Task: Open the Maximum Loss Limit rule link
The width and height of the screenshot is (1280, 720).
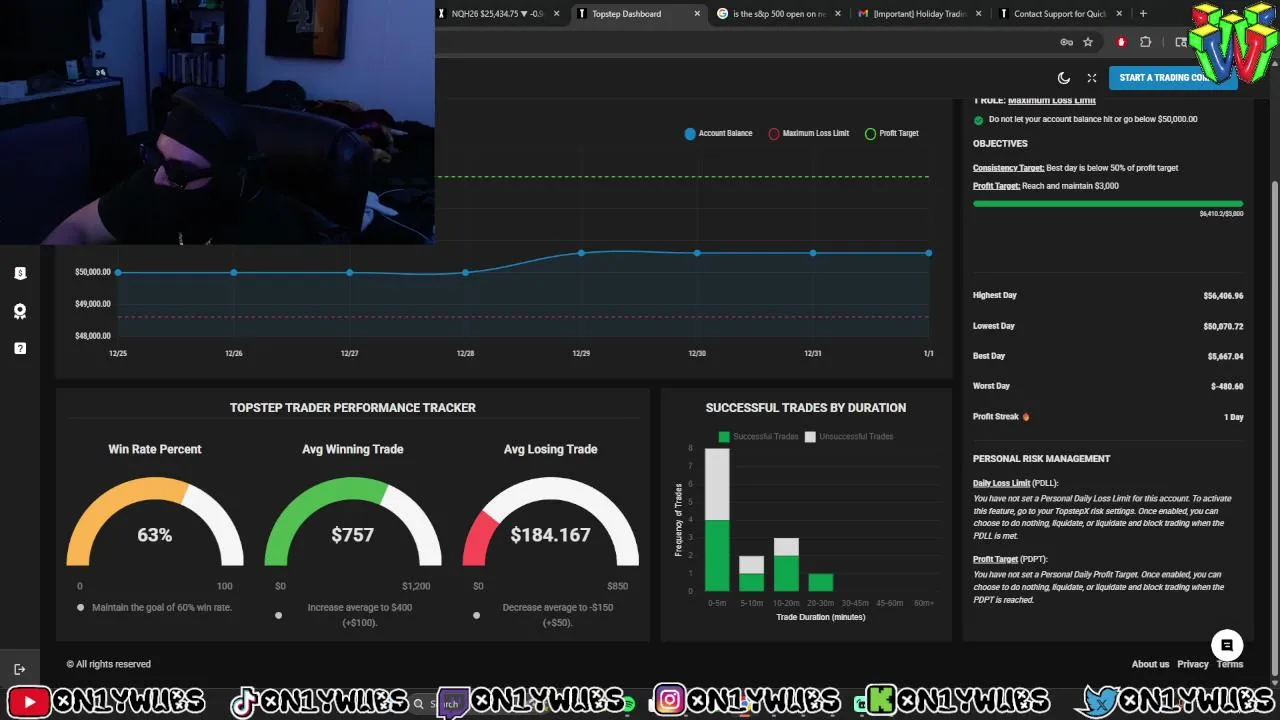Action: click(x=1052, y=101)
